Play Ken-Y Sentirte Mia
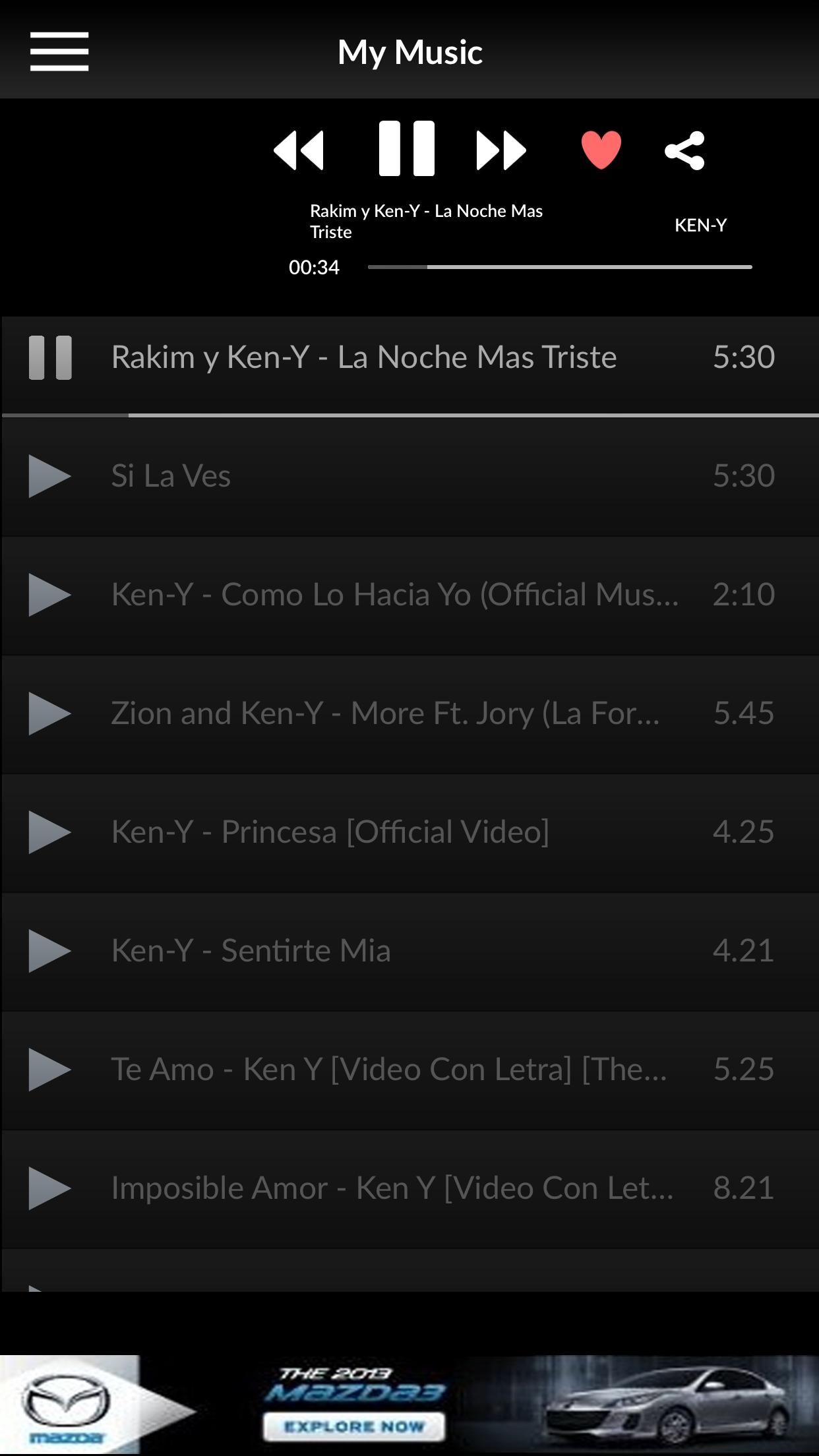The width and height of the screenshot is (819, 1456). tap(50, 951)
